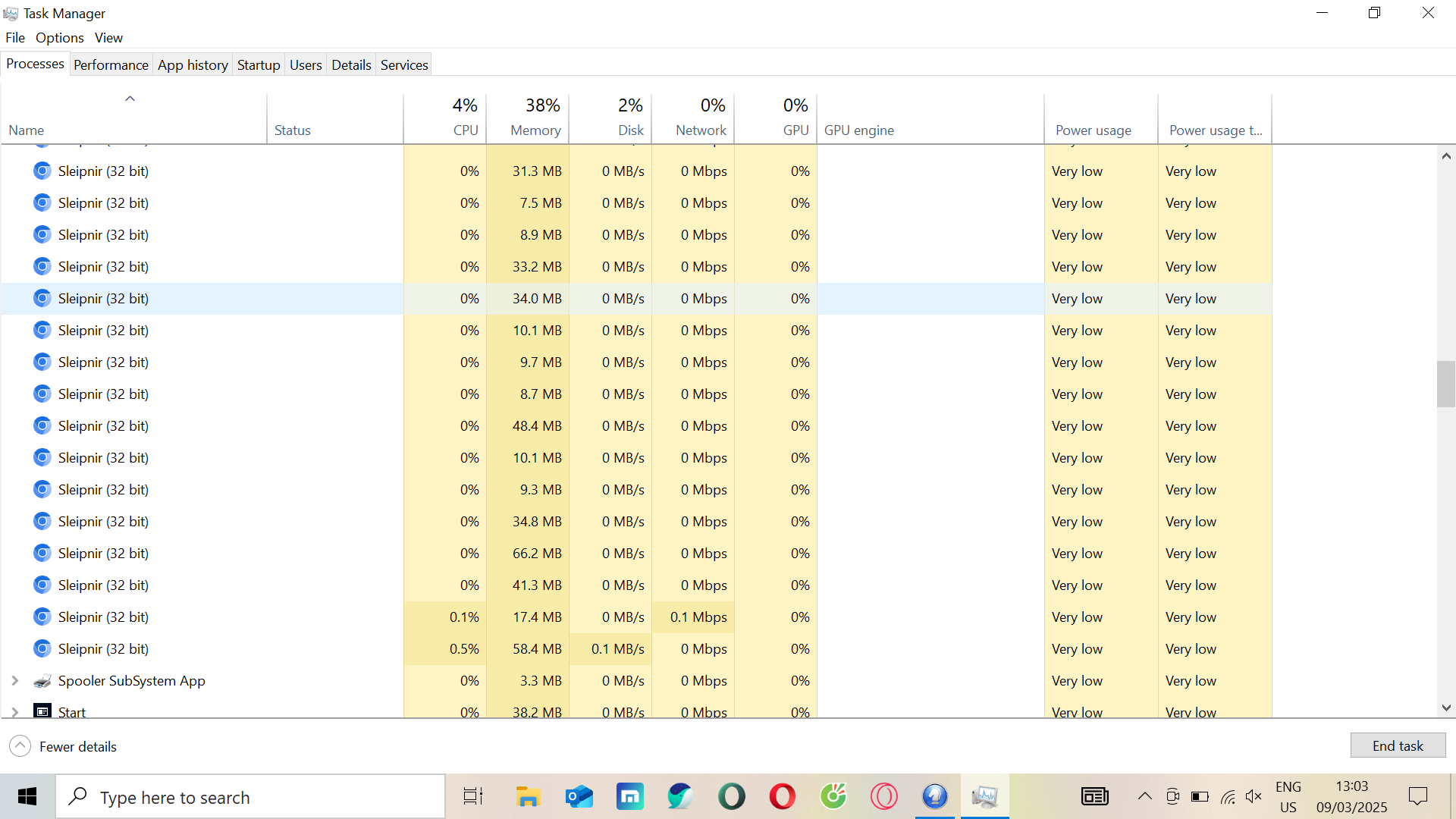Click the green orange taskbar app icon

(x=833, y=797)
